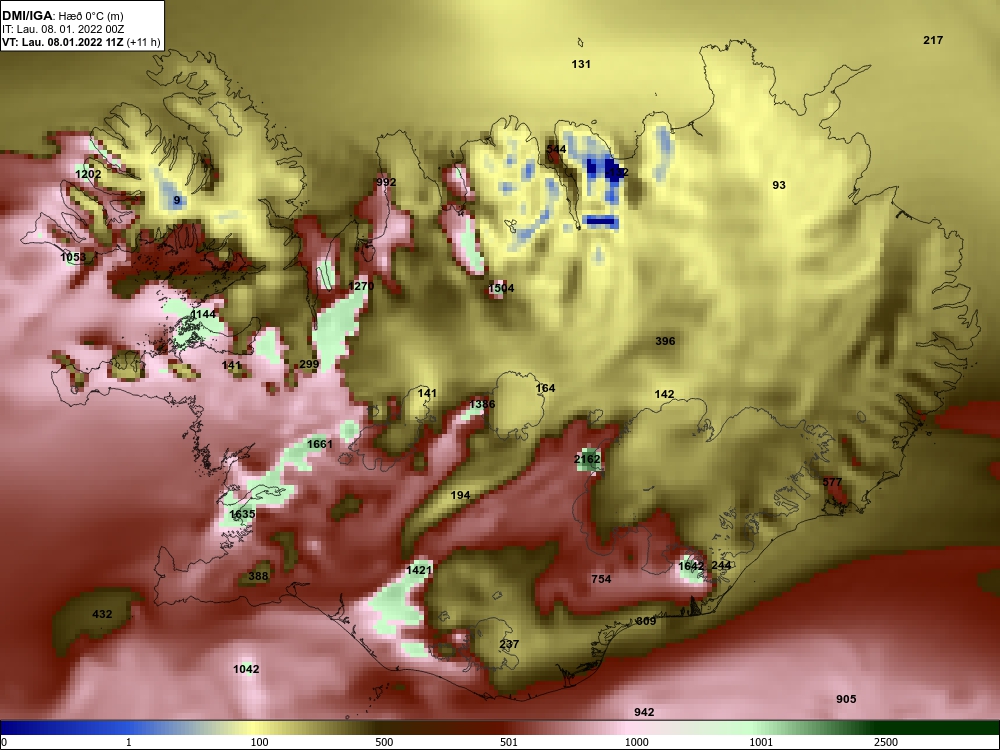The height and width of the screenshot is (750, 1000).
Task: Pick the 388 height value on the map
Action: tap(258, 576)
